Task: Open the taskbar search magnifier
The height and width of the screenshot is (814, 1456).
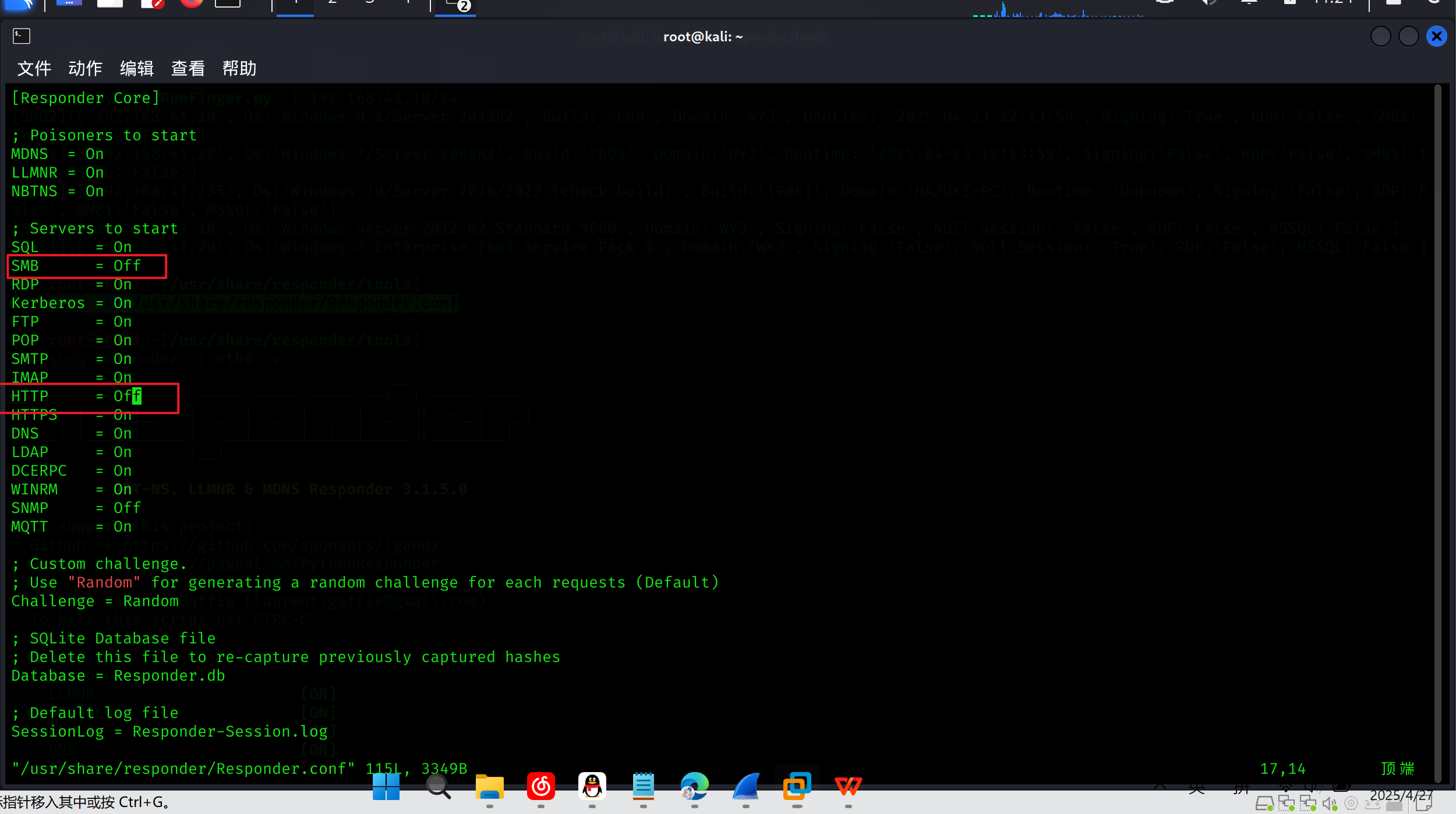Action: tap(438, 787)
